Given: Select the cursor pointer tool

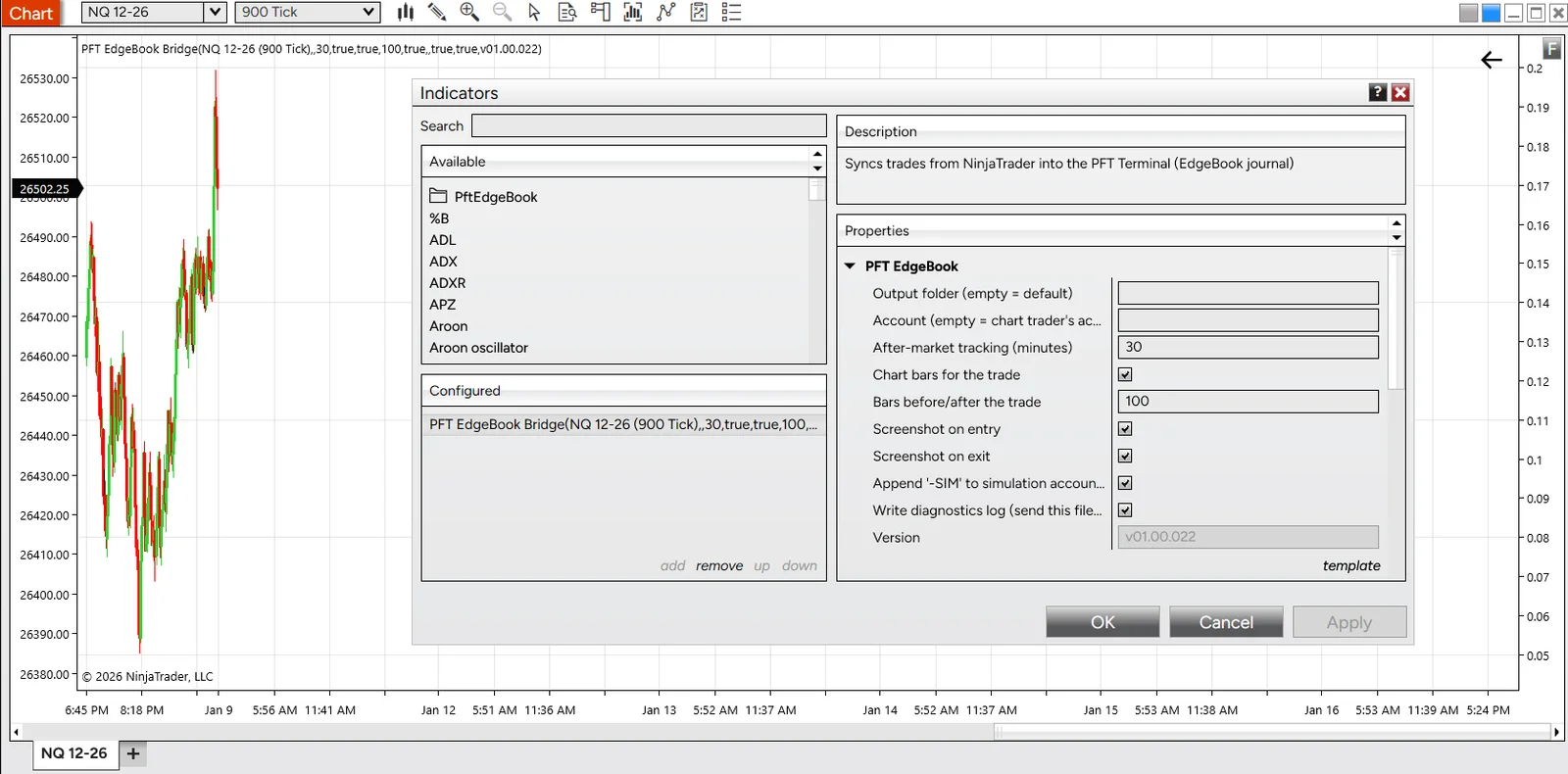Looking at the screenshot, I should coord(534,12).
